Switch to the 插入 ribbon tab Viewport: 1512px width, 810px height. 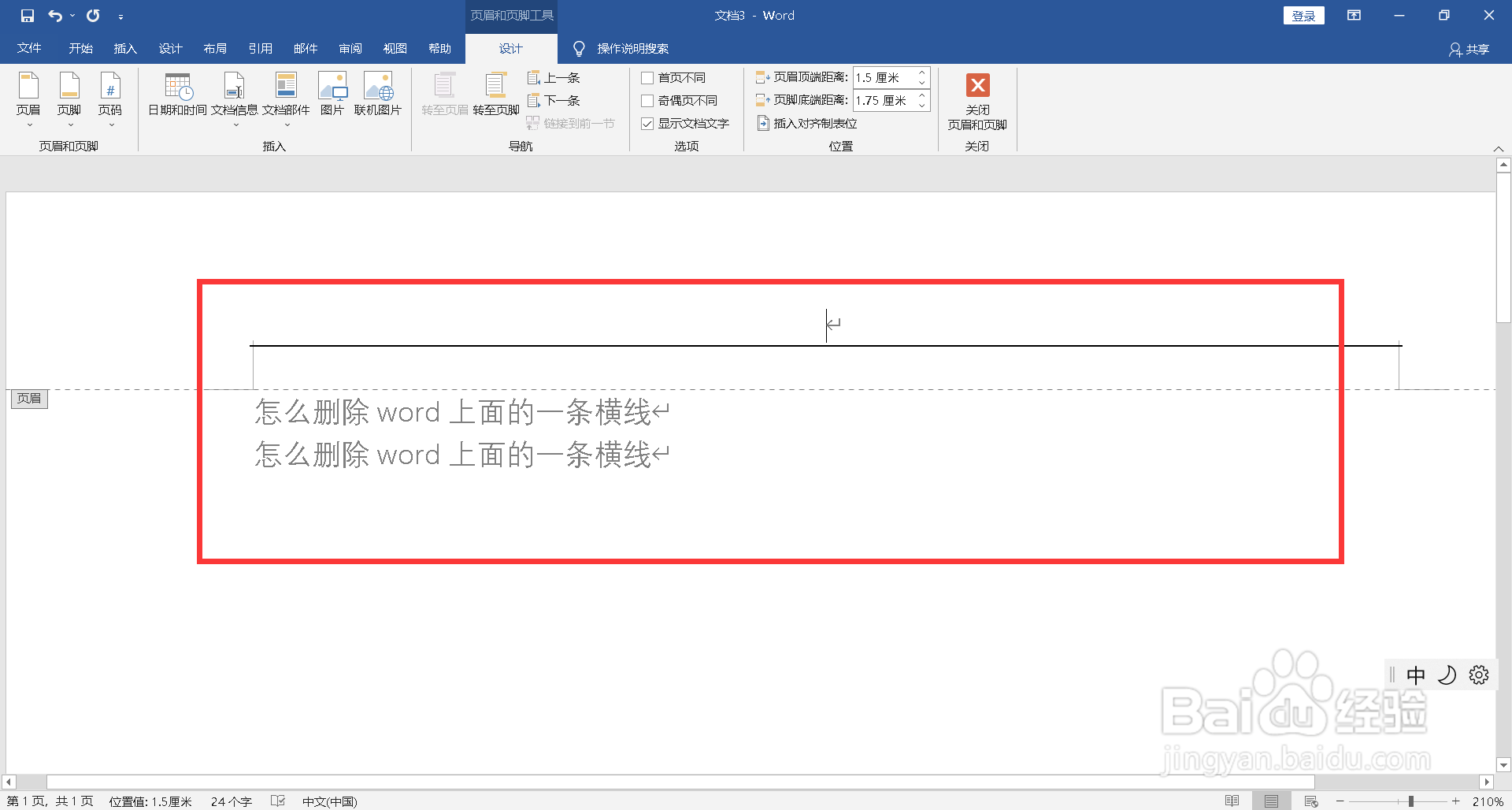[x=124, y=48]
